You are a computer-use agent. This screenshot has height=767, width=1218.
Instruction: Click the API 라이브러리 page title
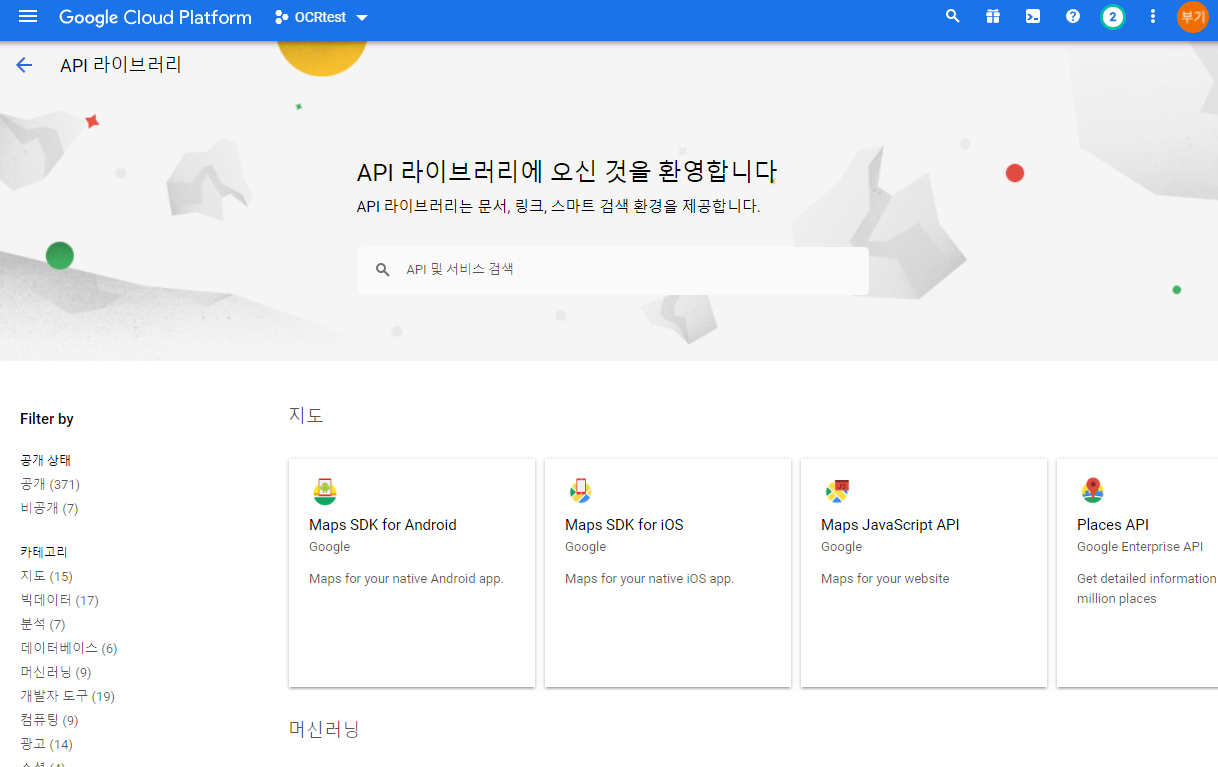pyautogui.click(x=121, y=65)
